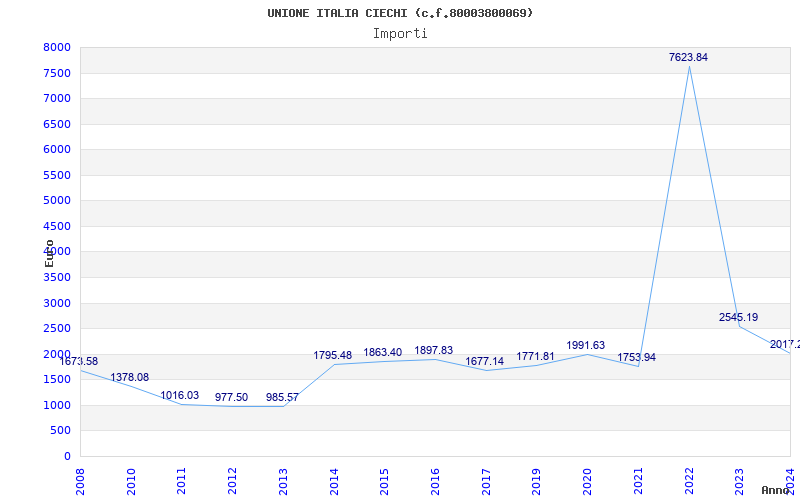Image resolution: width=800 pixels, height=500 pixels.
Task: Click the x-axis year 2015
Action: click(385, 481)
